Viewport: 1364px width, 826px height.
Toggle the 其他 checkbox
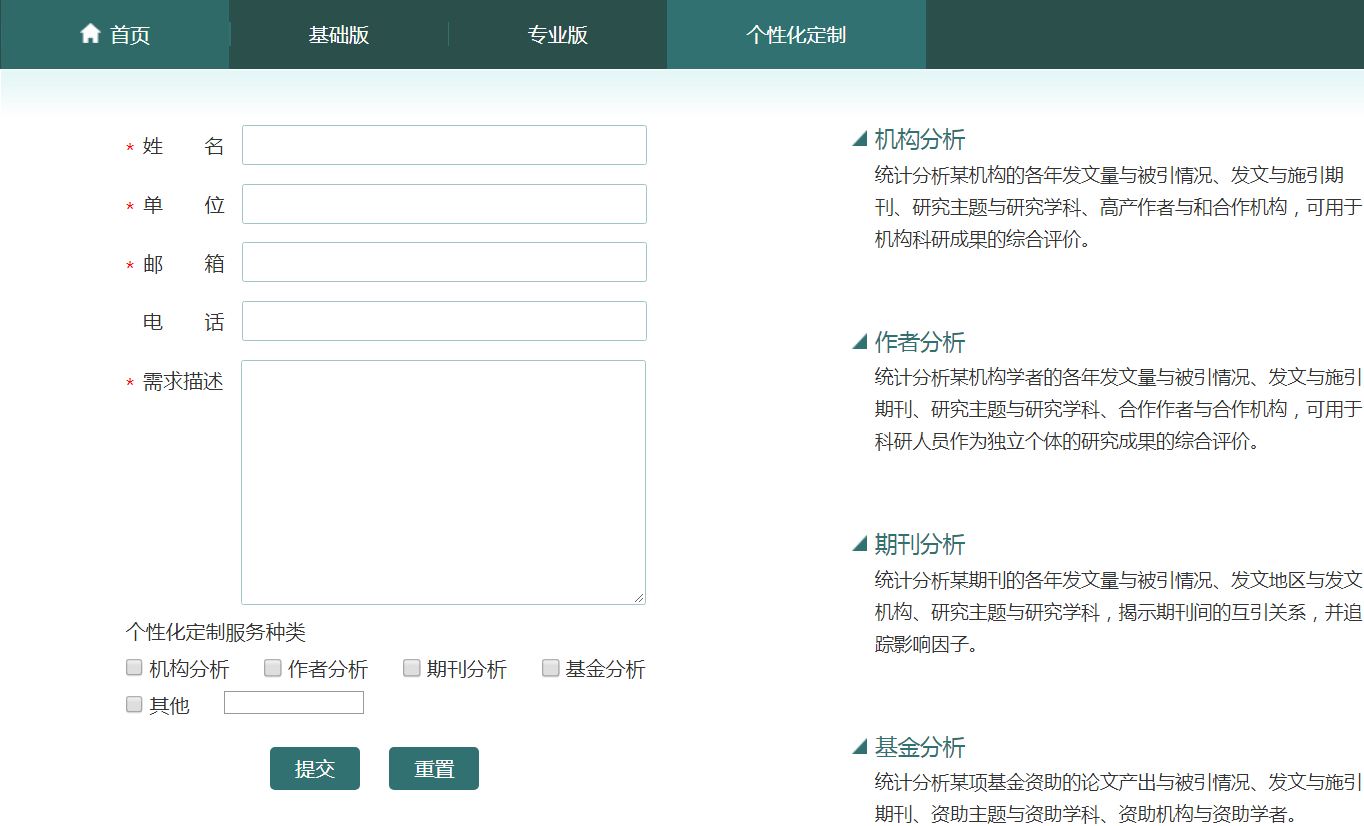(x=134, y=704)
